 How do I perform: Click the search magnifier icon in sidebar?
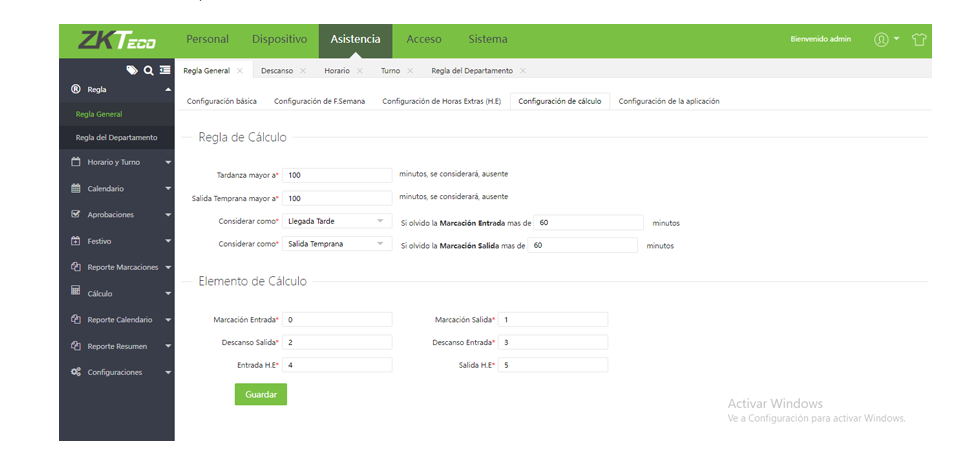148,70
